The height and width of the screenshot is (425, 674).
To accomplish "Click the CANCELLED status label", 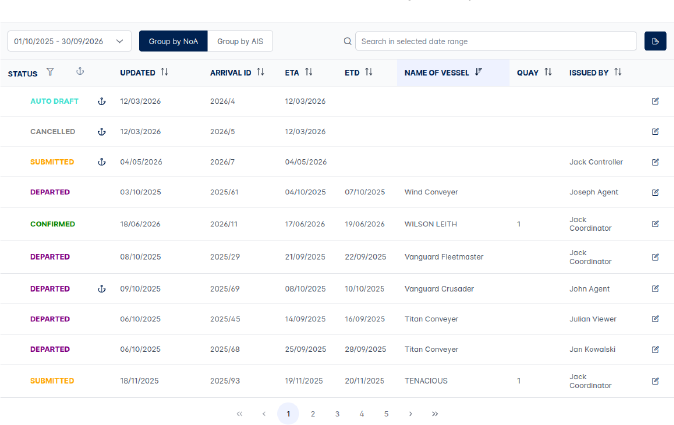I will 52,131.
